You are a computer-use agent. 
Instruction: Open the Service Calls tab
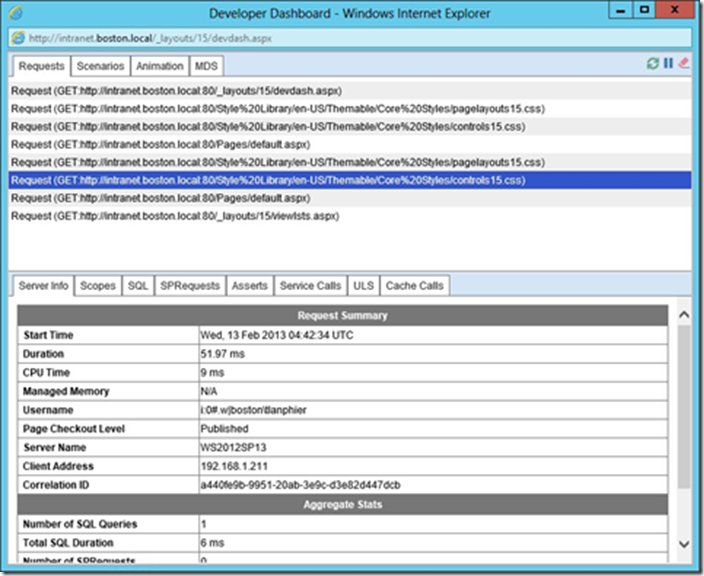[310, 286]
